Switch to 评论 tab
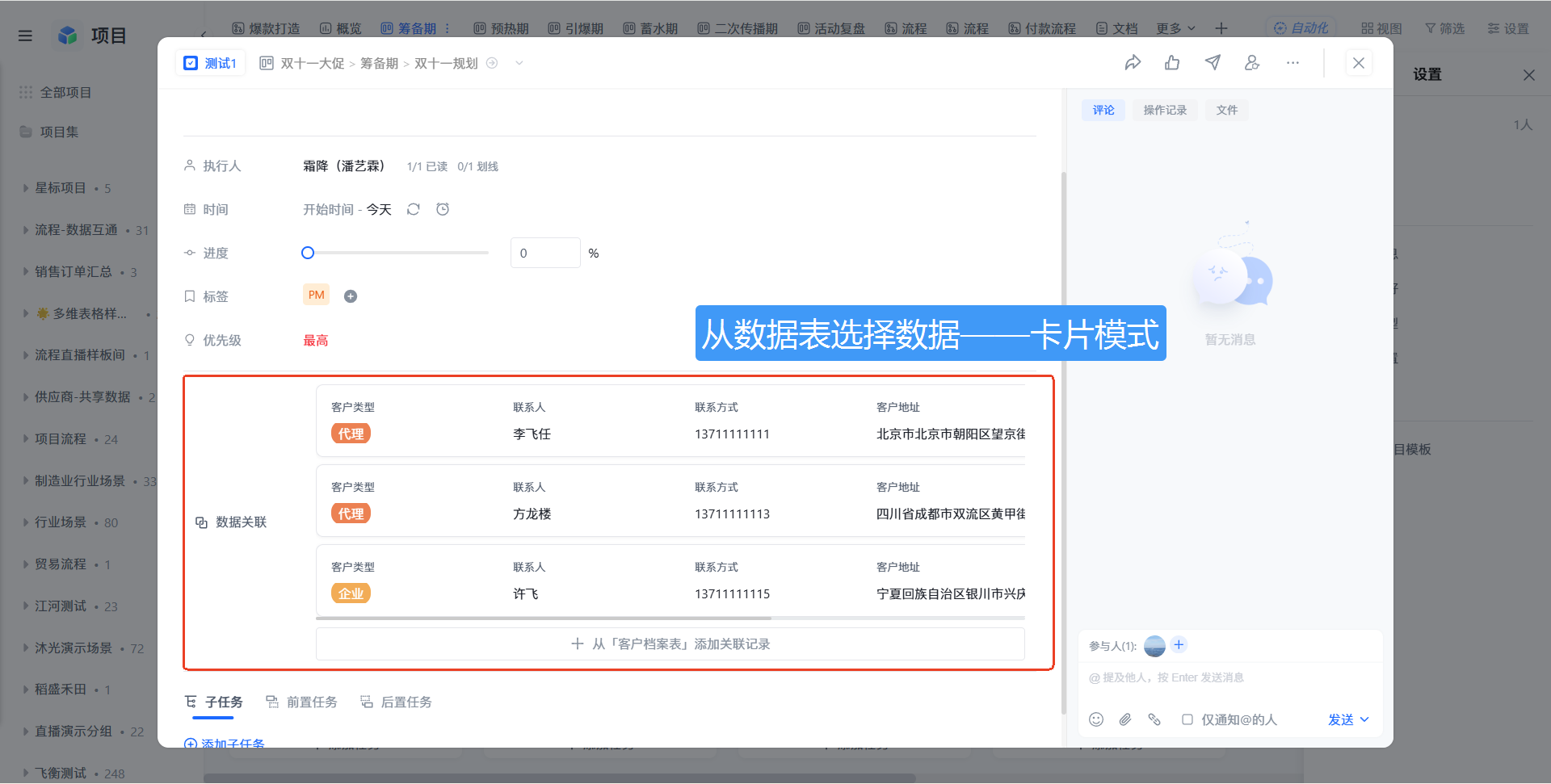Viewport: 1551px width, 784px height. tap(1103, 110)
